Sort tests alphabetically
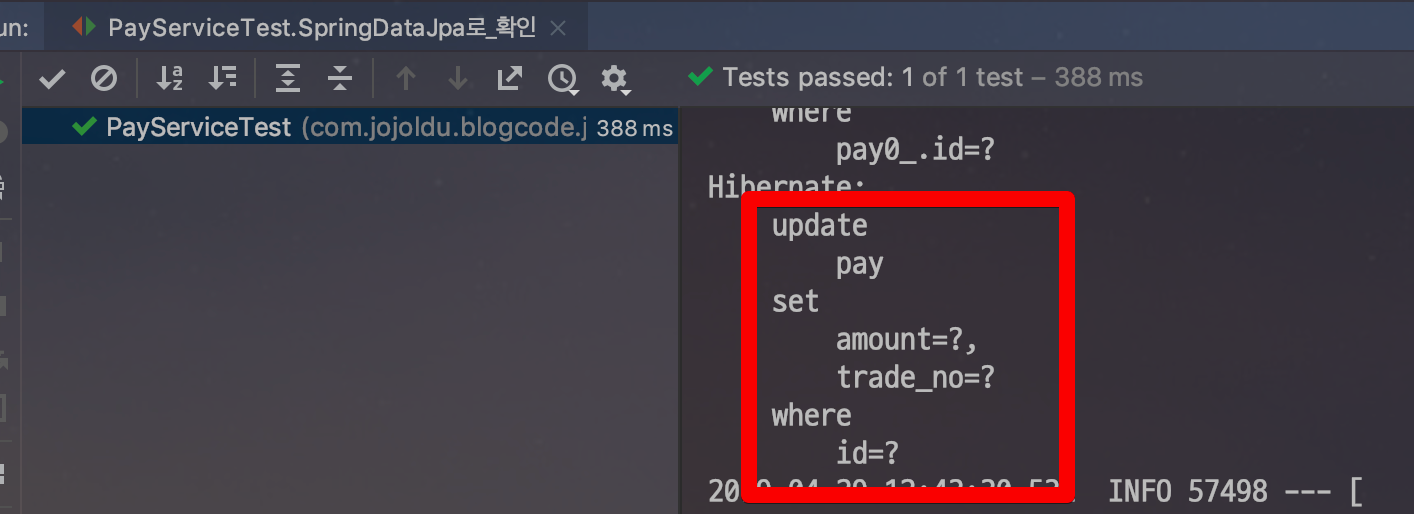1414x514 pixels. [171, 78]
